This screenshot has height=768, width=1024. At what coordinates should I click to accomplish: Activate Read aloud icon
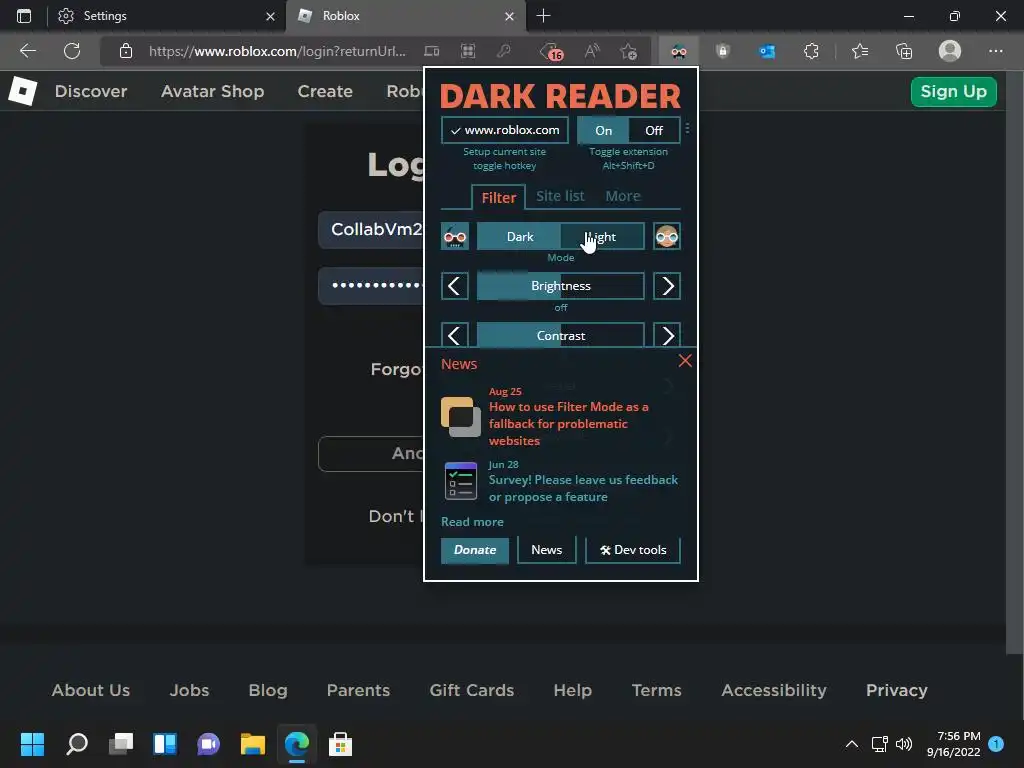coord(592,51)
